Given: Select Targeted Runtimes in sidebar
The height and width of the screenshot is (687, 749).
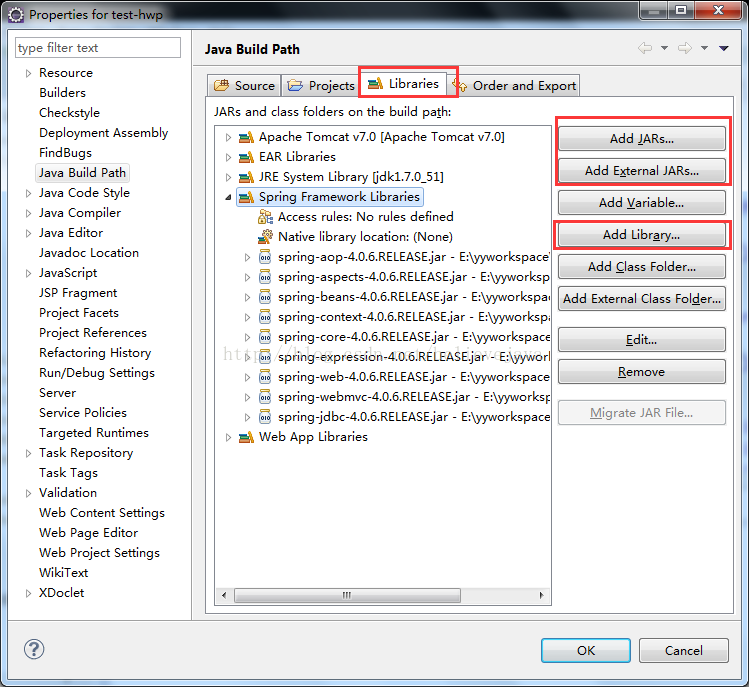Looking at the screenshot, I should [94, 433].
